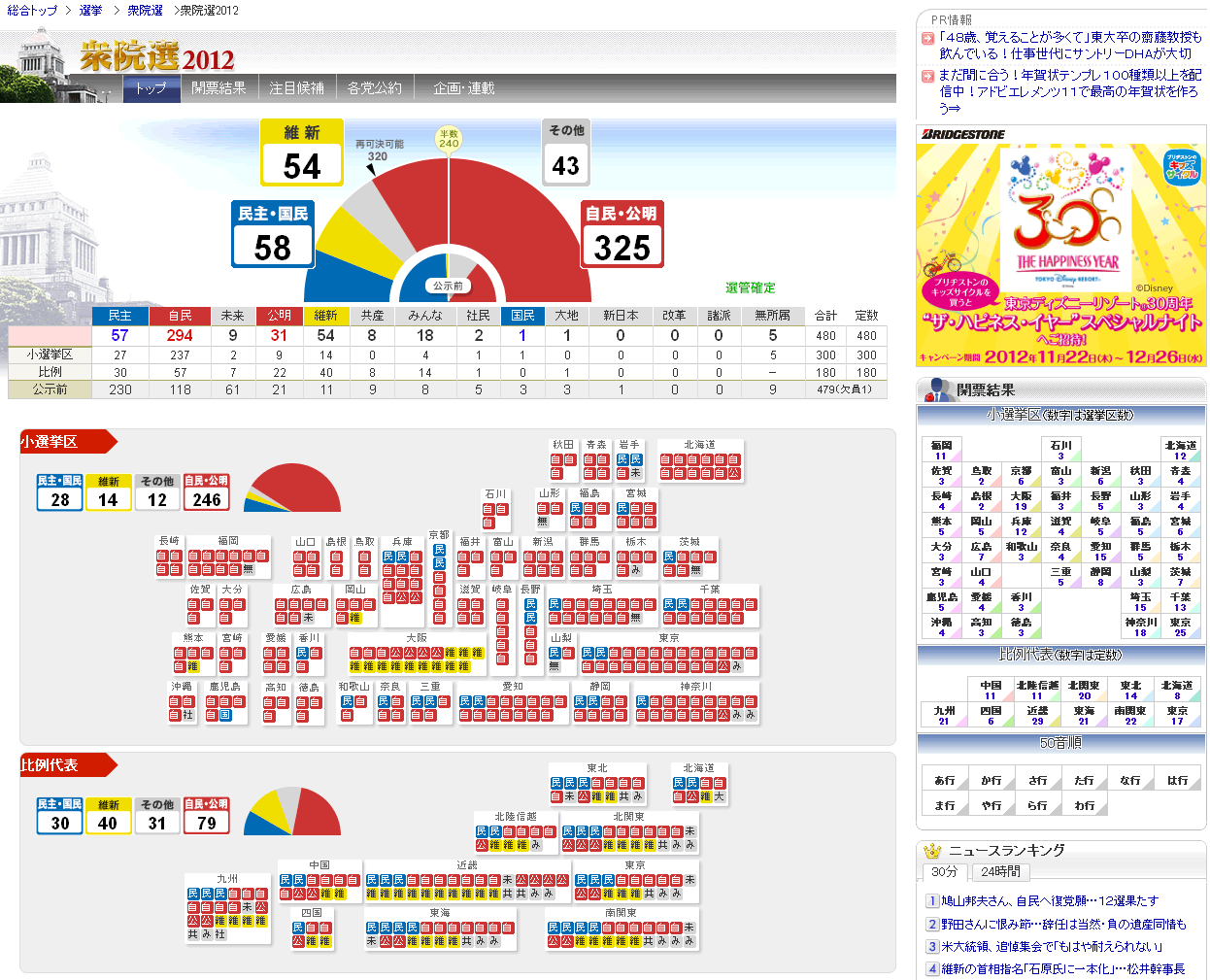Click the yellow 維新 header cell in results table
Viewport: 1210px width, 980px height.
click(x=325, y=316)
